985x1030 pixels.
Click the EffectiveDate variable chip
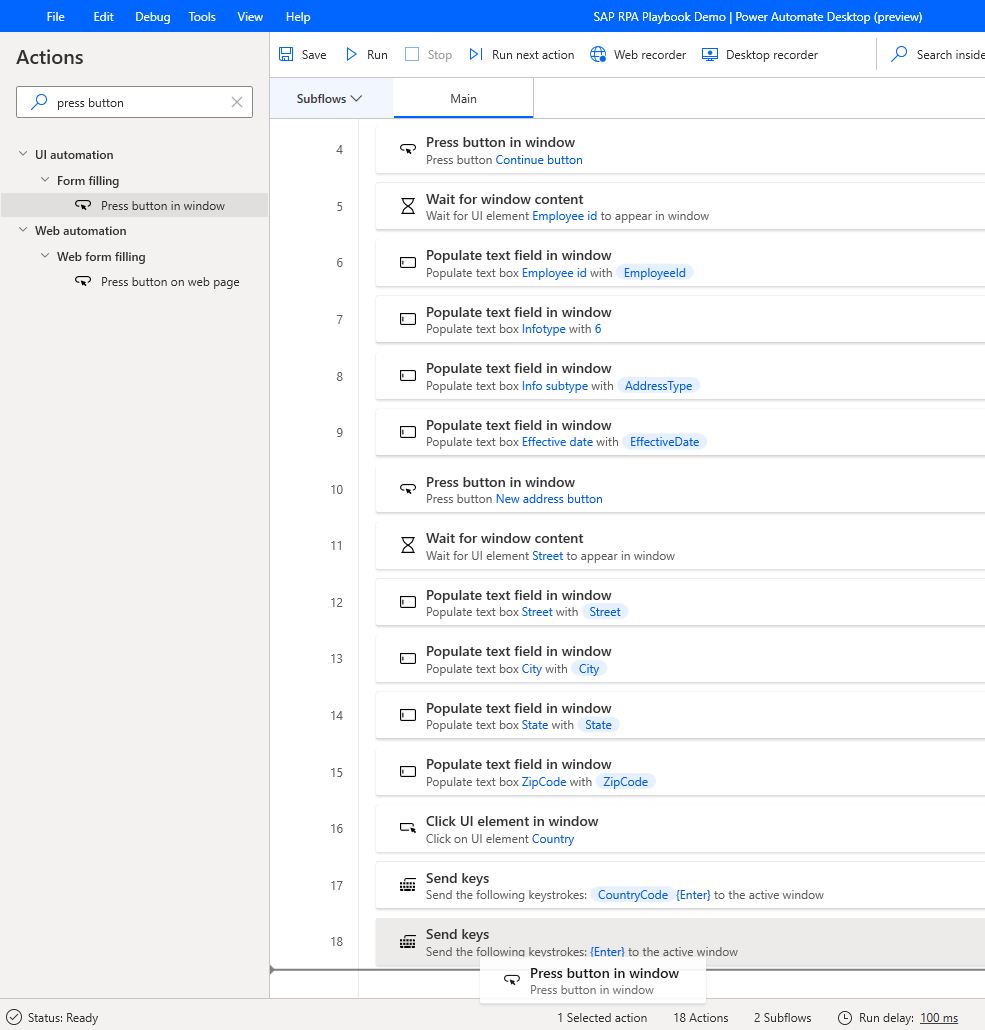[664, 442]
